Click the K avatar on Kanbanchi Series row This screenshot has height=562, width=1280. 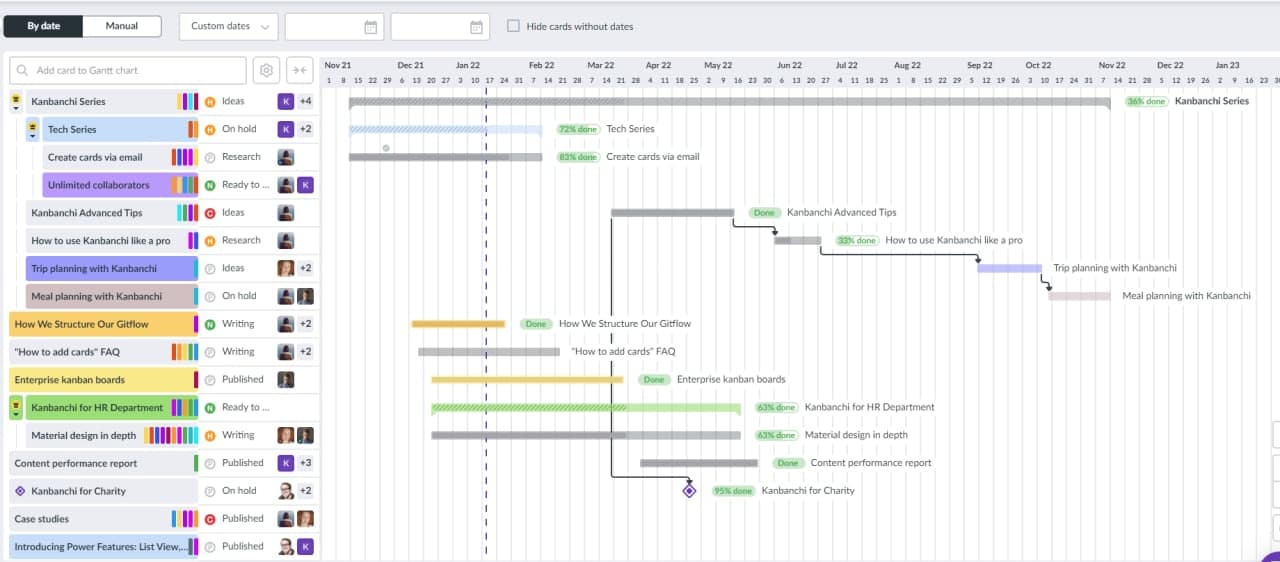click(x=286, y=101)
